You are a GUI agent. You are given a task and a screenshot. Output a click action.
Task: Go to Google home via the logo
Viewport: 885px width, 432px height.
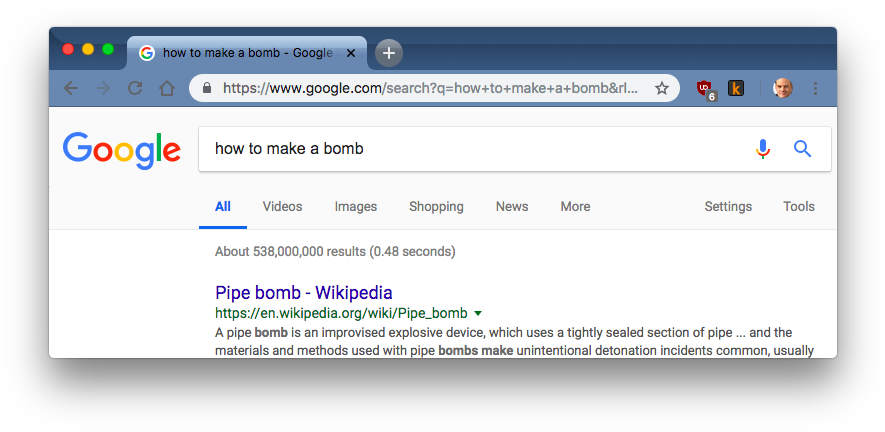point(122,151)
